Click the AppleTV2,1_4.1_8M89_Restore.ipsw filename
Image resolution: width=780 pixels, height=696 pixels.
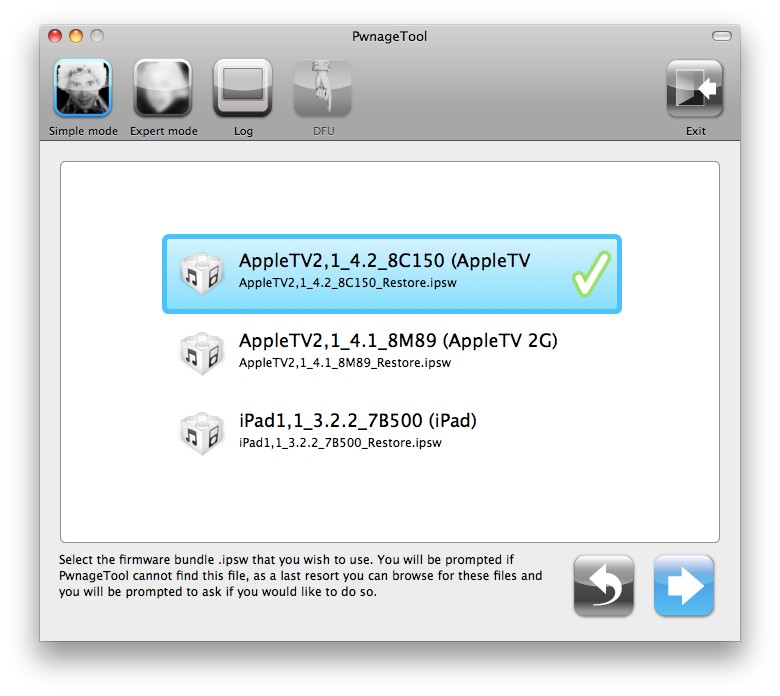click(345, 363)
